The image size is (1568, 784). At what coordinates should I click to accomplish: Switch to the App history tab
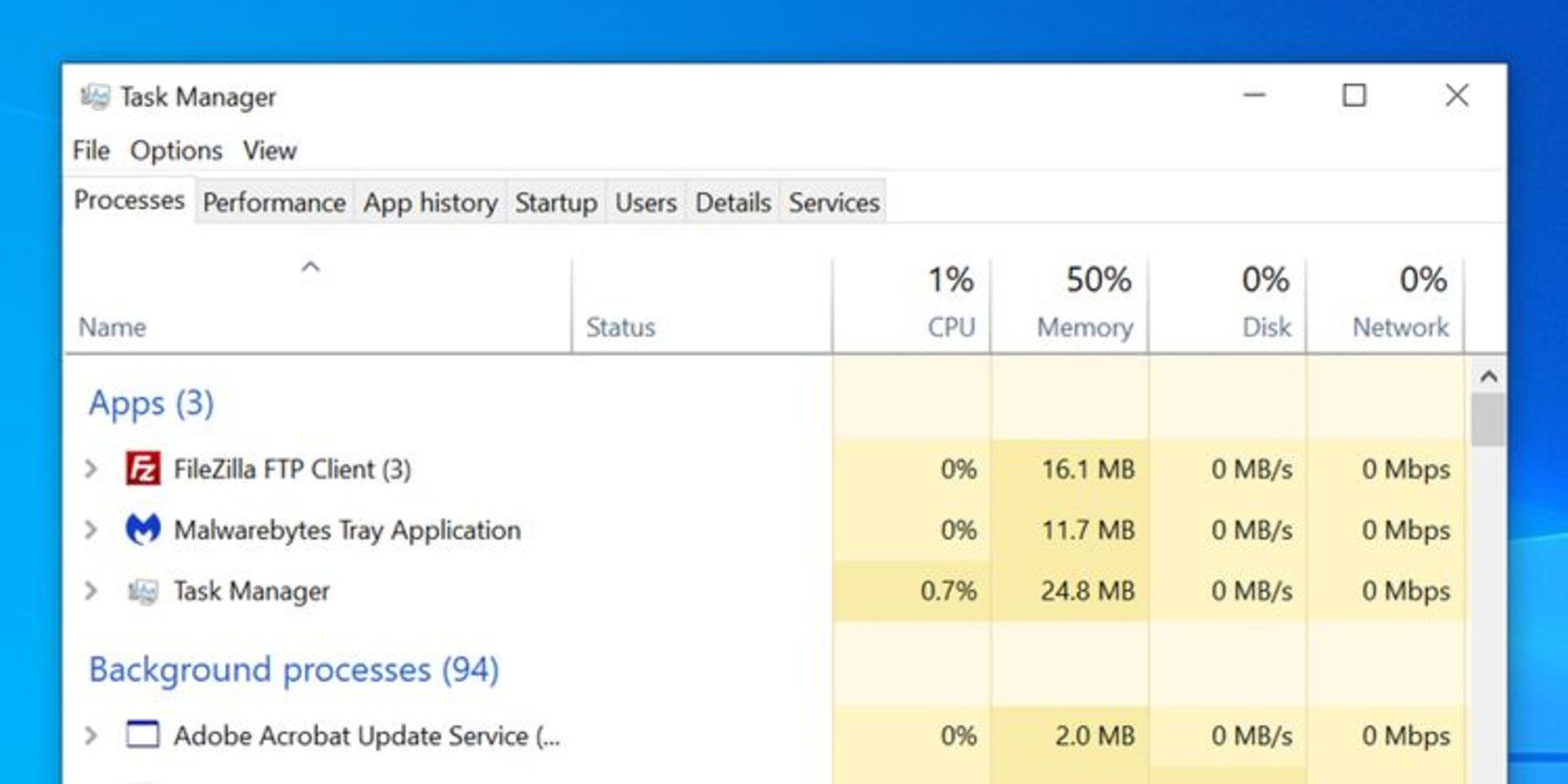click(430, 202)
